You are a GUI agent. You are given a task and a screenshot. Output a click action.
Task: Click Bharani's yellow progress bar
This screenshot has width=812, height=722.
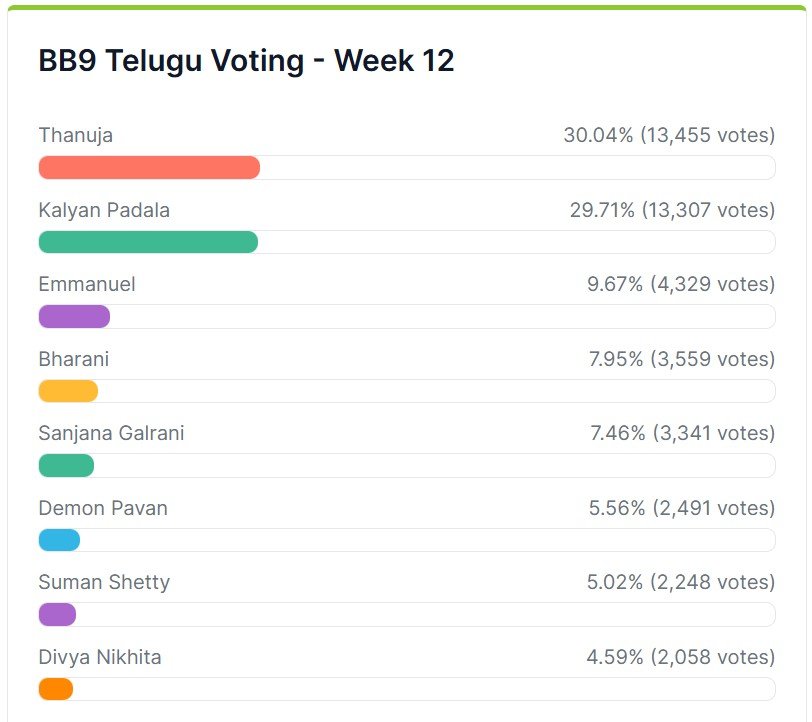tap(68, 391)
